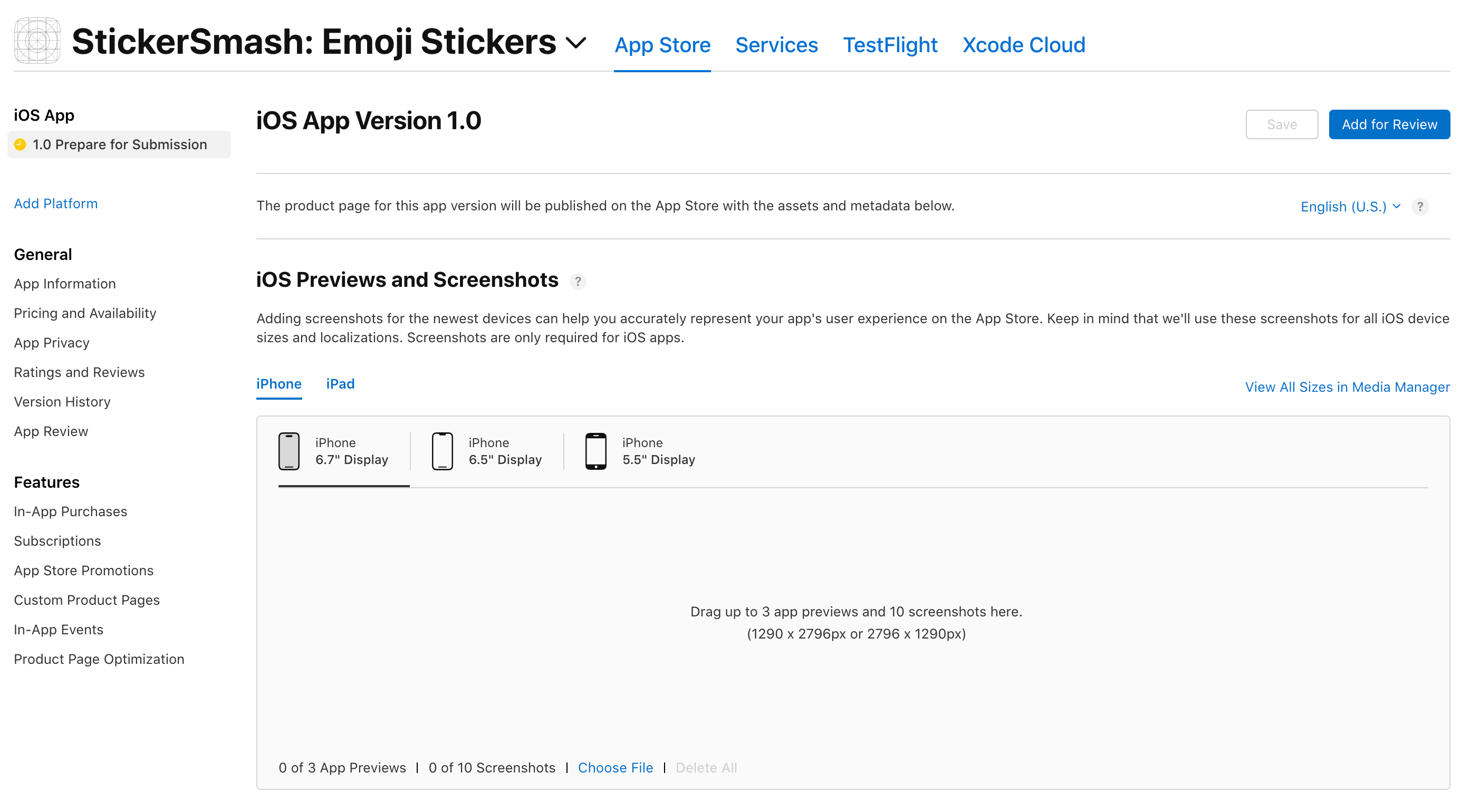Click help icon beside iOS Previews and Screenshots
Viewport: 1480px width, 812px height.
(578, 282)
